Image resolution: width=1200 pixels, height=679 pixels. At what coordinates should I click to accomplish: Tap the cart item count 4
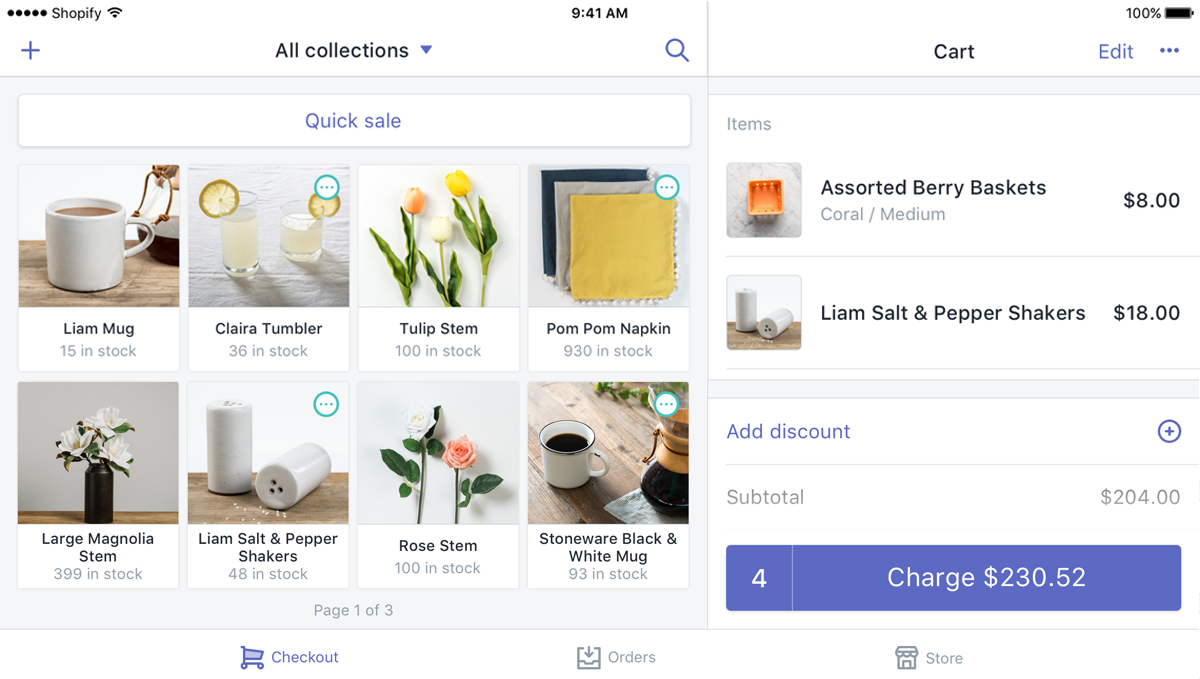(759, 578)
